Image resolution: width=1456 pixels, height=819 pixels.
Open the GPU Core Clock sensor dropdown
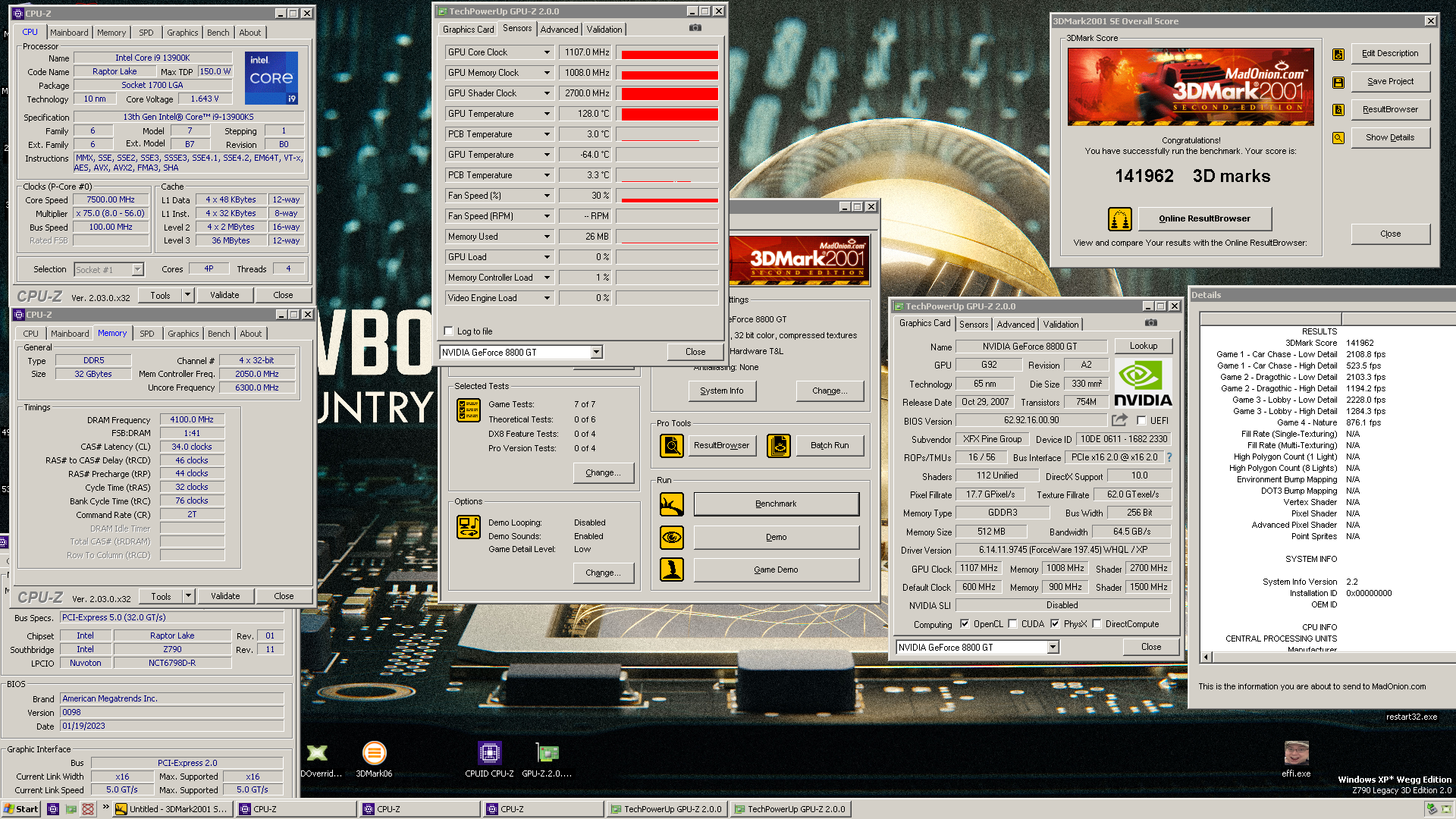coord(547,52)
